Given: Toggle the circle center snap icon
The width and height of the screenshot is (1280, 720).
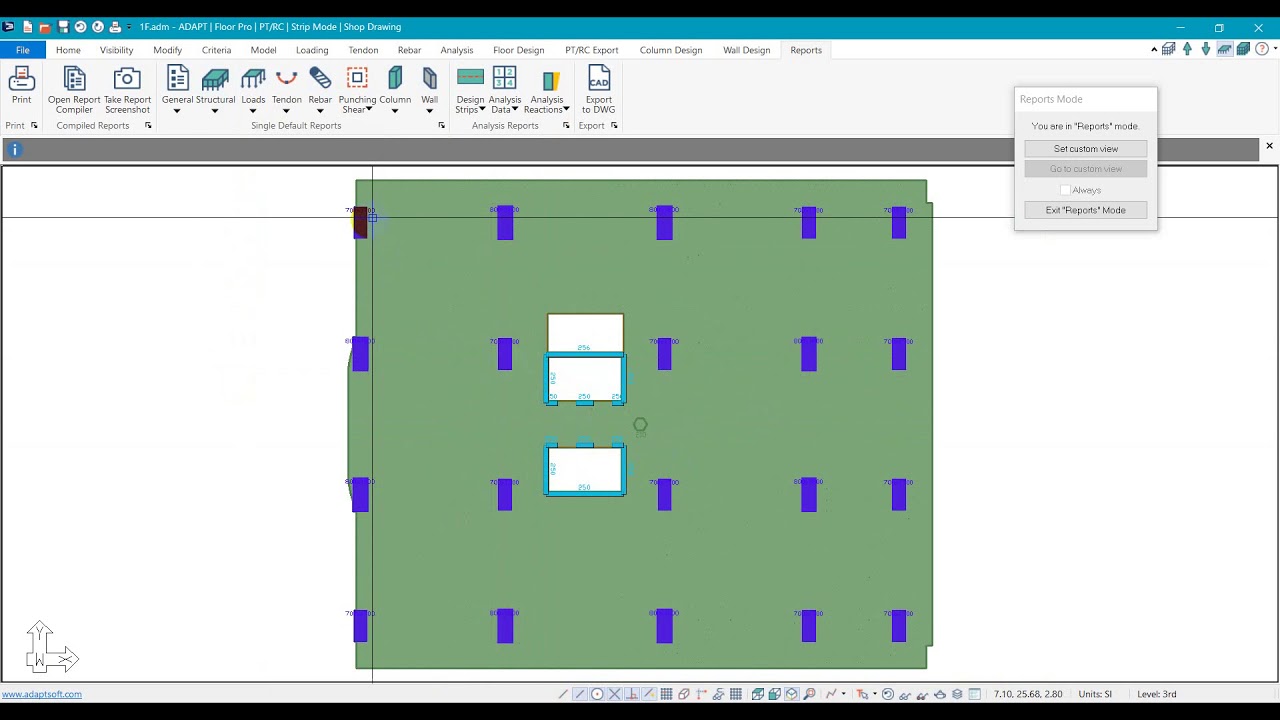Looking at the screenshot, I should tap(597, 694).
